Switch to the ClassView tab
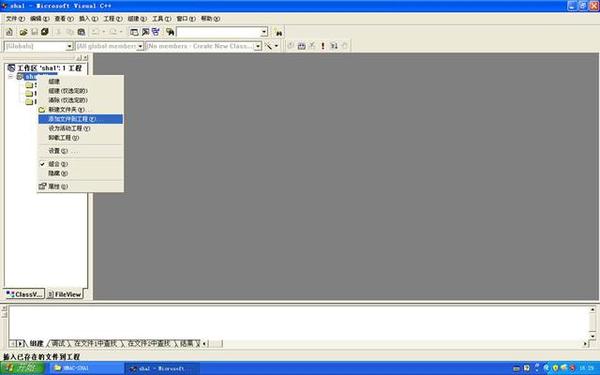The width and height of the screenshot is (600, 375). (x=24, y=294)
